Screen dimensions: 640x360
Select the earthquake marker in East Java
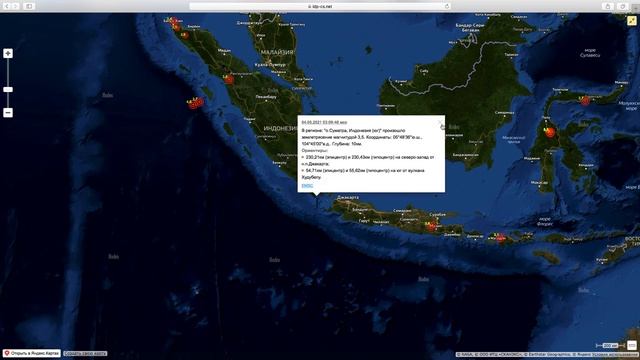(431, 226)
